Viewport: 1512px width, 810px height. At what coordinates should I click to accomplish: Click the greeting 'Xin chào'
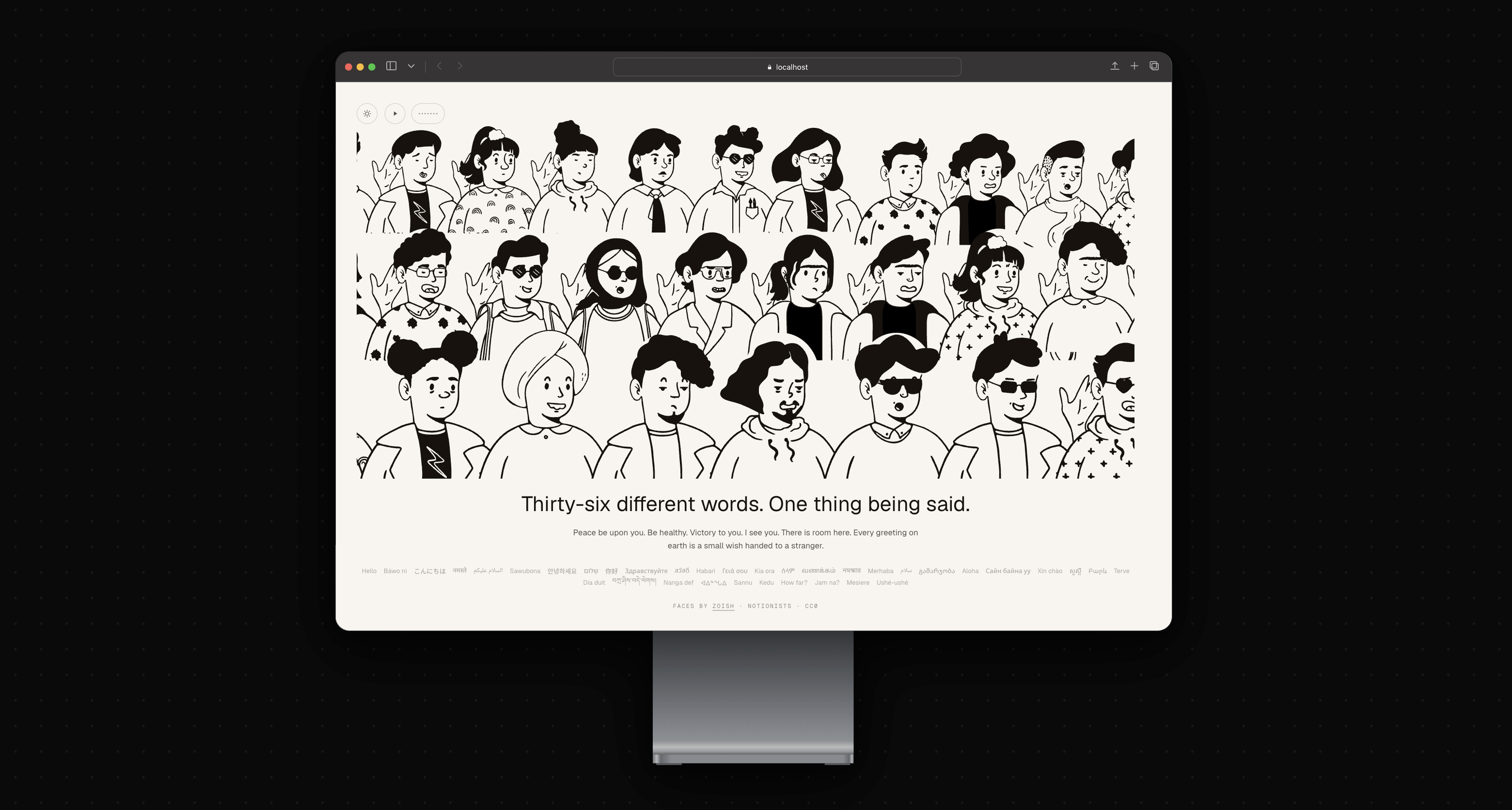[1050, 571]
